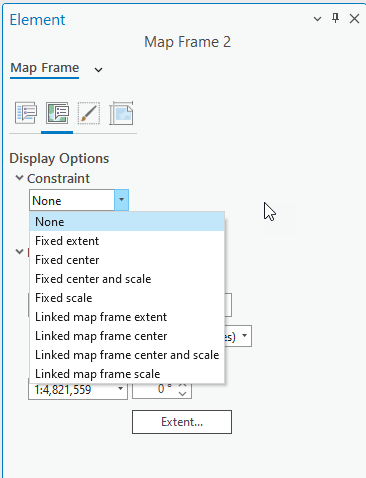Click the Display Options heading
The image size is (366, 478).
tap(59, 158)
